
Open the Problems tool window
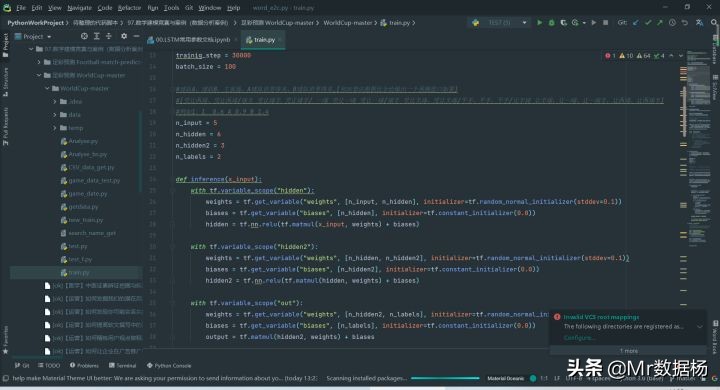click(84, 366)
